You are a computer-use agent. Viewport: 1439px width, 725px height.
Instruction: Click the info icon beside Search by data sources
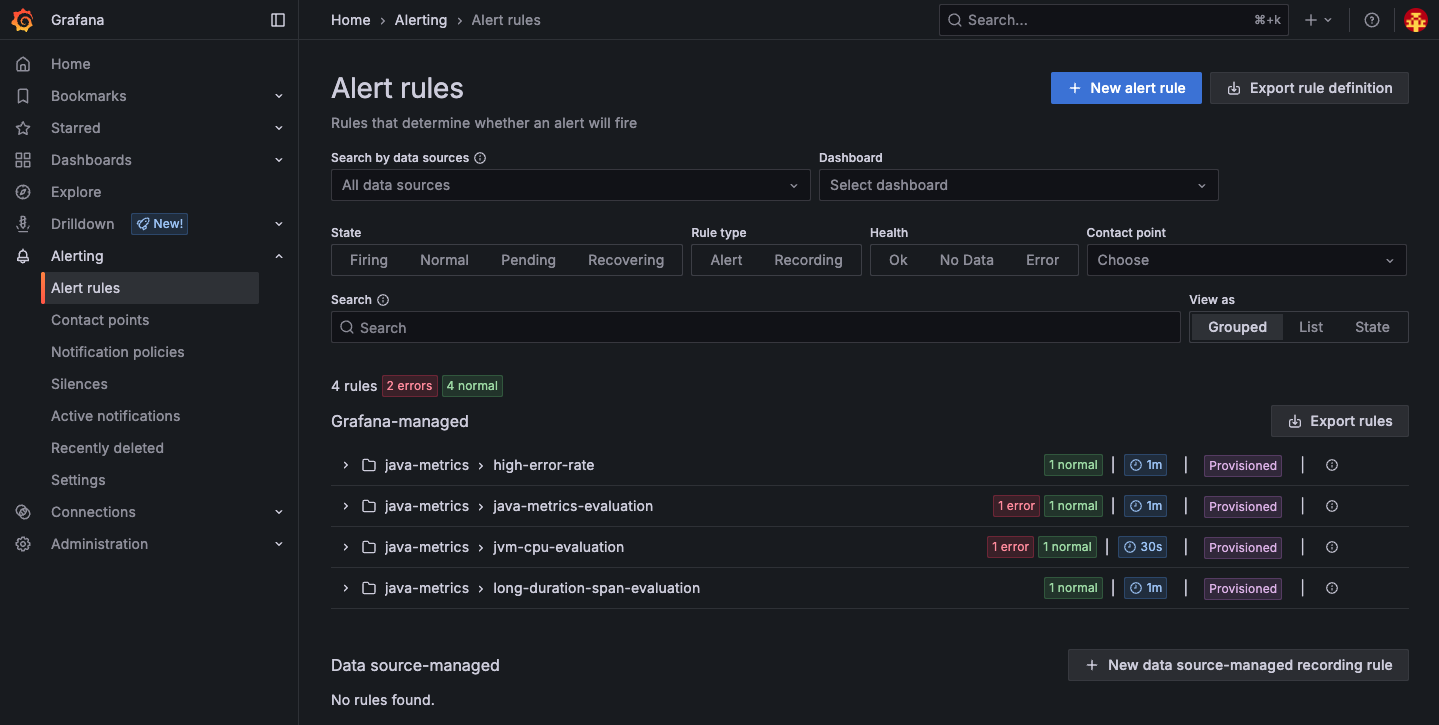click(480, 158)
